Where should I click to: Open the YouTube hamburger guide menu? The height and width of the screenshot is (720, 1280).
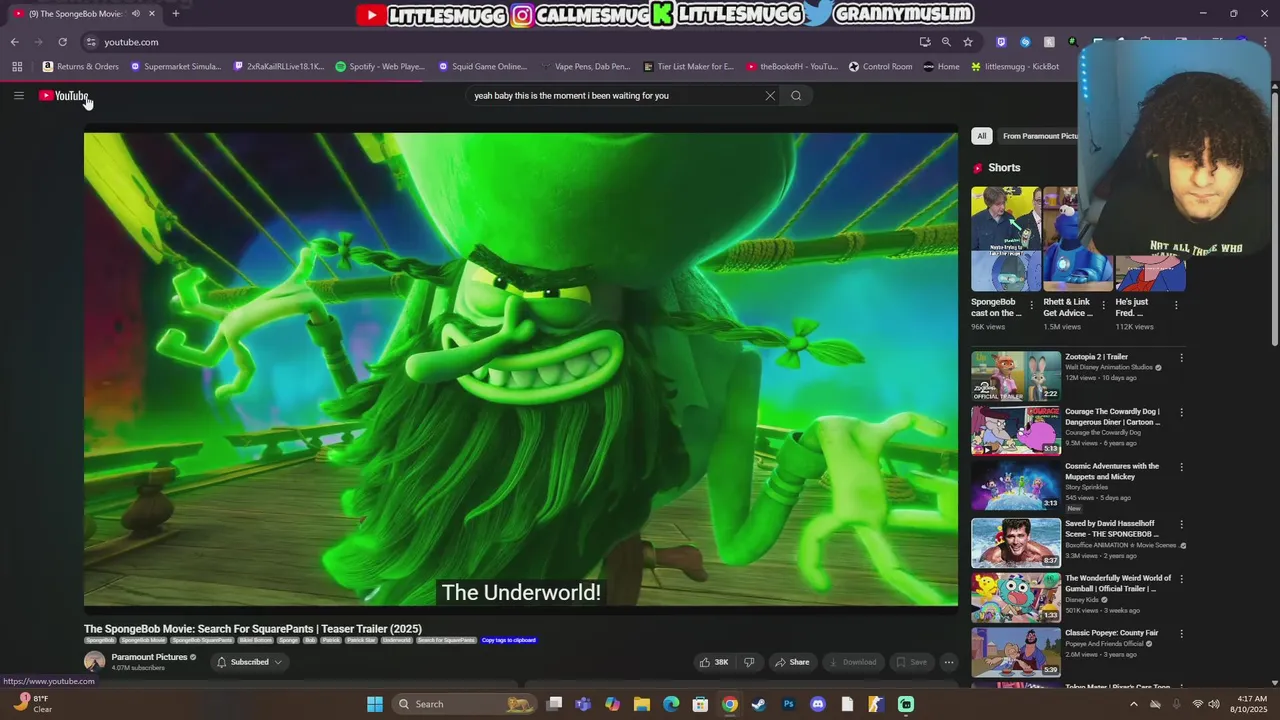pos(18,96)
